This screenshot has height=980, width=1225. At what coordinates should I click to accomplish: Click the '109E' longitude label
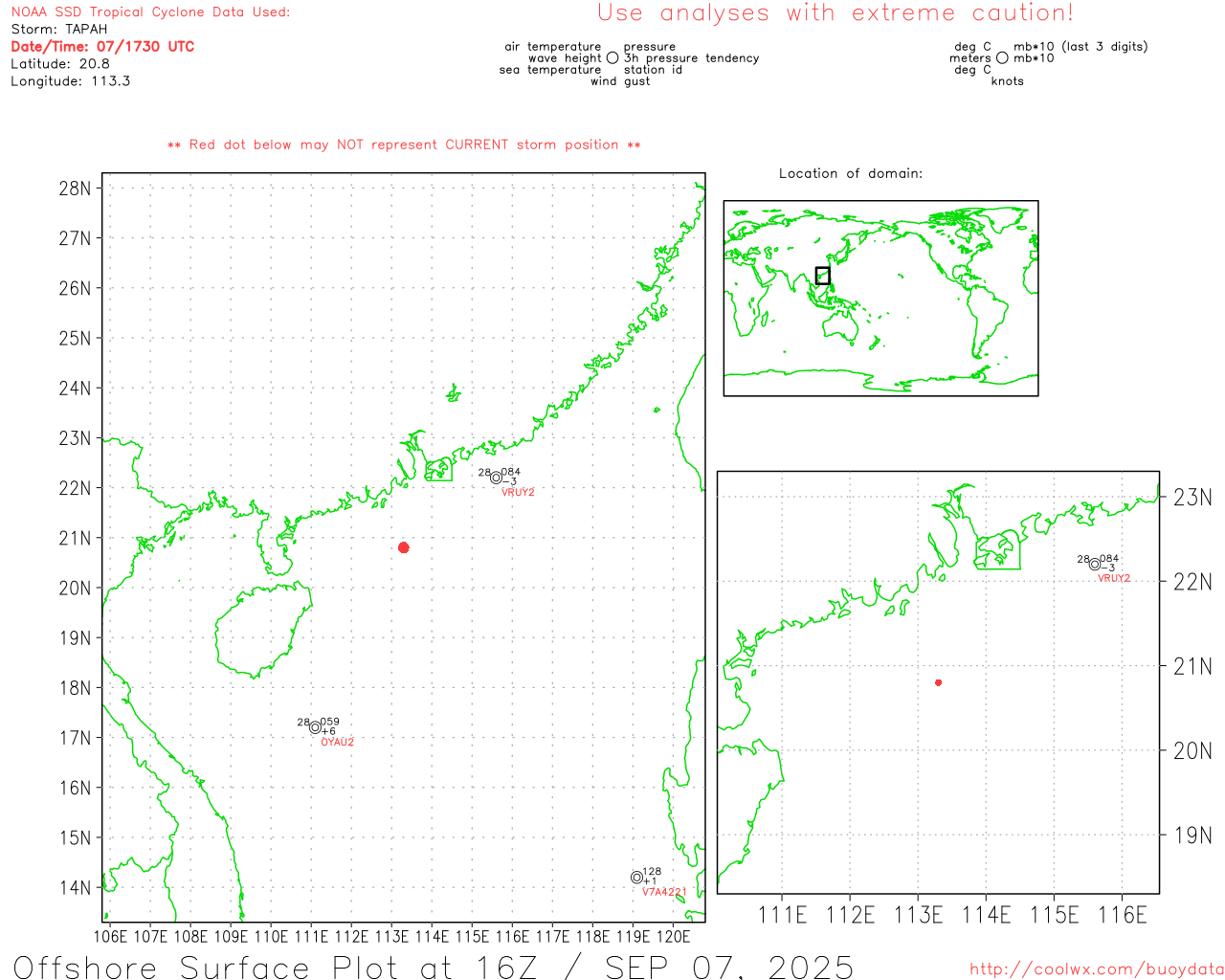coord(231,937)
